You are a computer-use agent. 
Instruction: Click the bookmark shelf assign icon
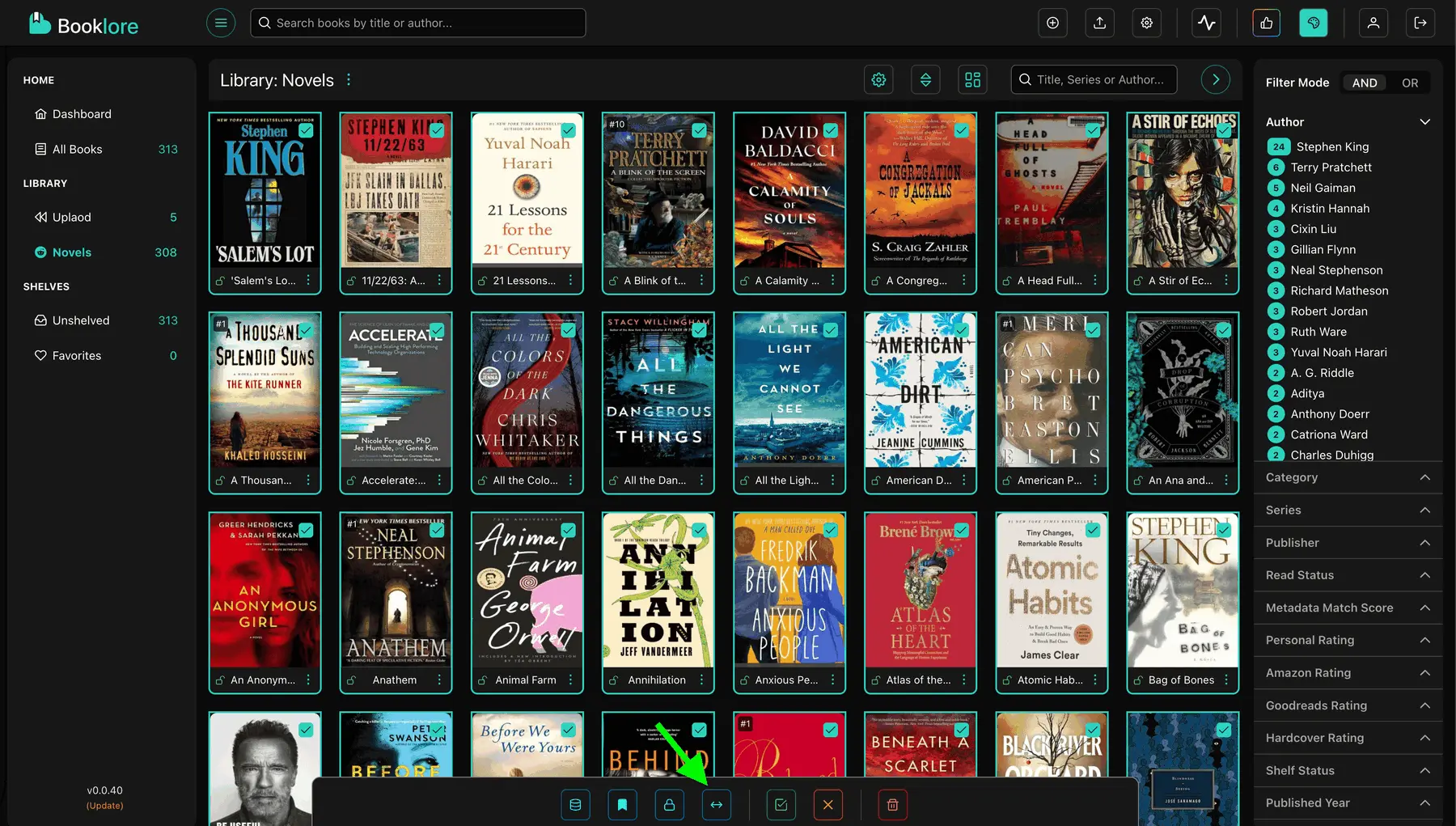[x=623, y=805]
